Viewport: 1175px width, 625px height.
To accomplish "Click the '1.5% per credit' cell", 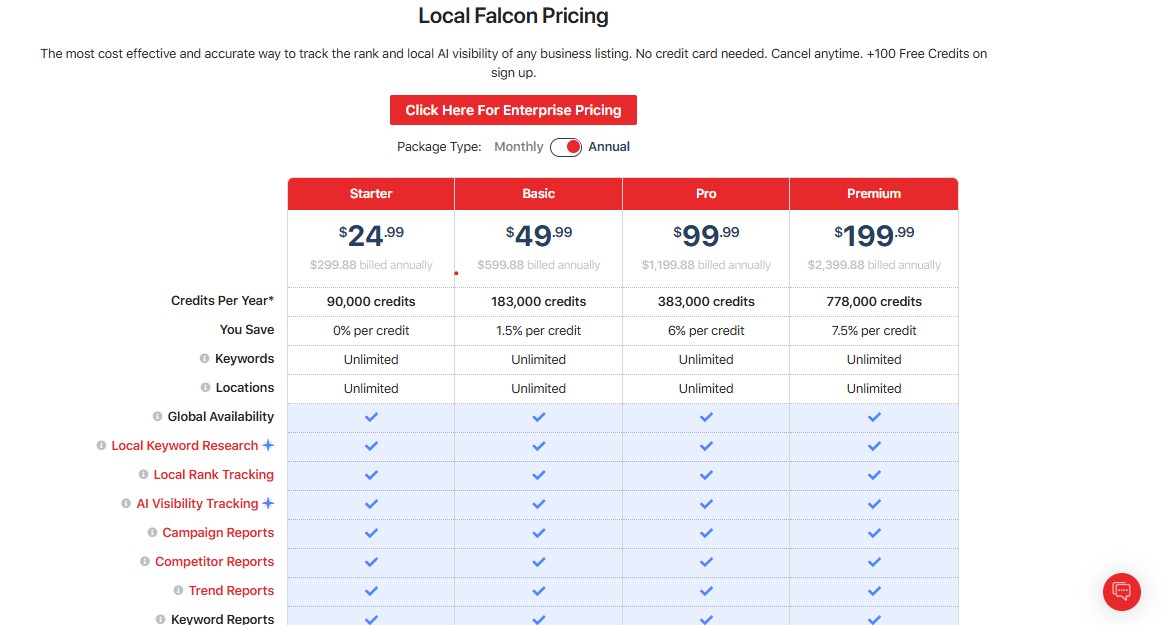I will tap(539, 330).
